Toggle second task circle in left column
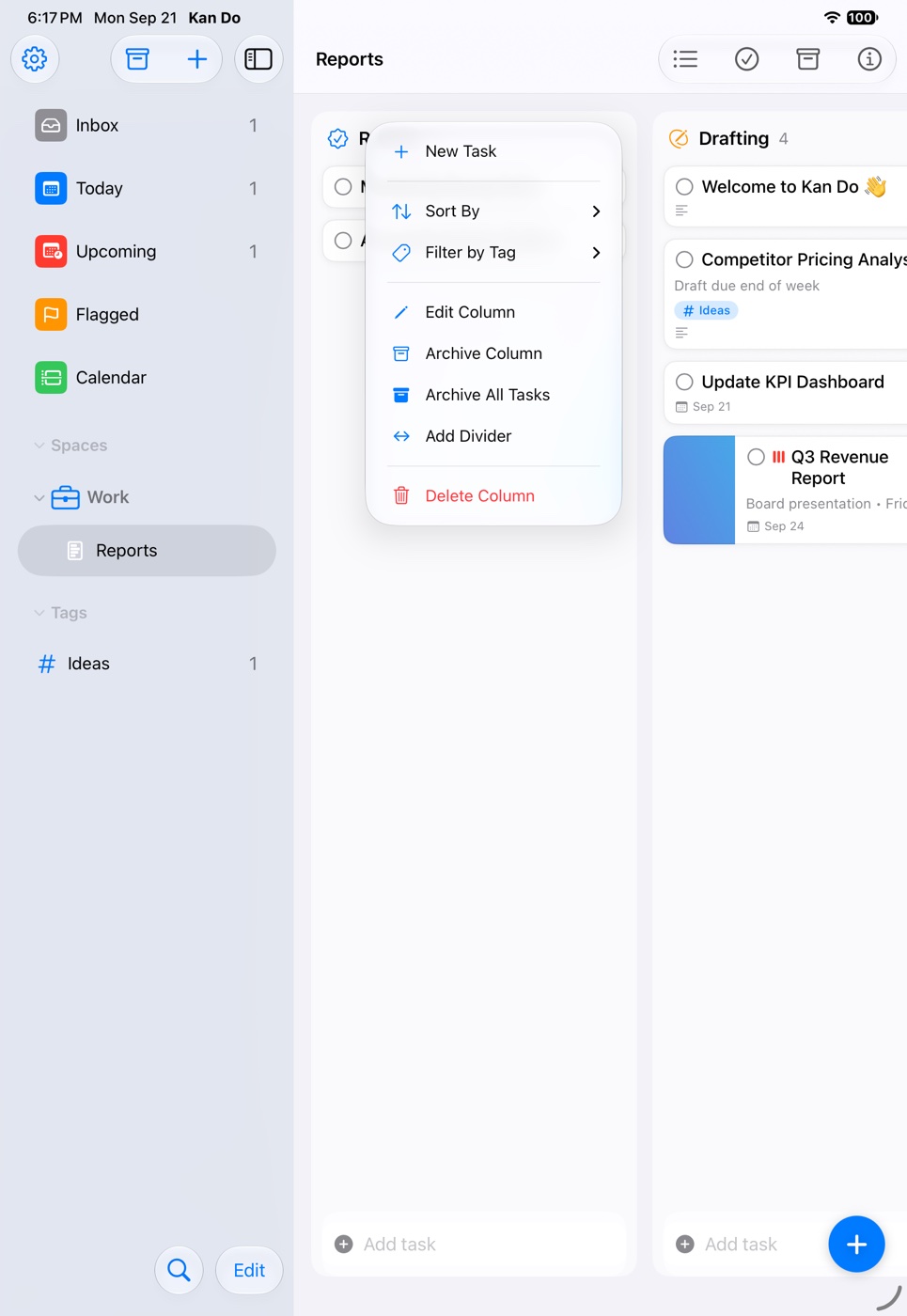907x1316 pixels. tap(343, 241)
